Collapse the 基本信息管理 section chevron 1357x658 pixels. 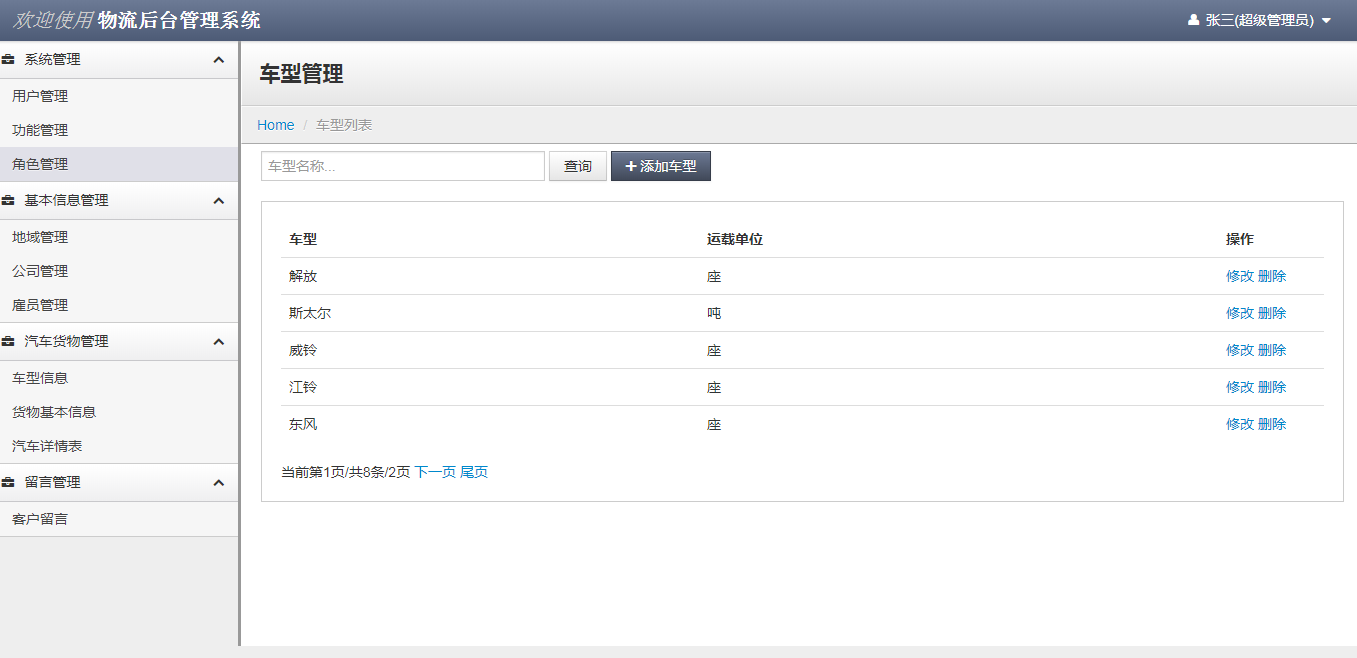click(219, 201)
